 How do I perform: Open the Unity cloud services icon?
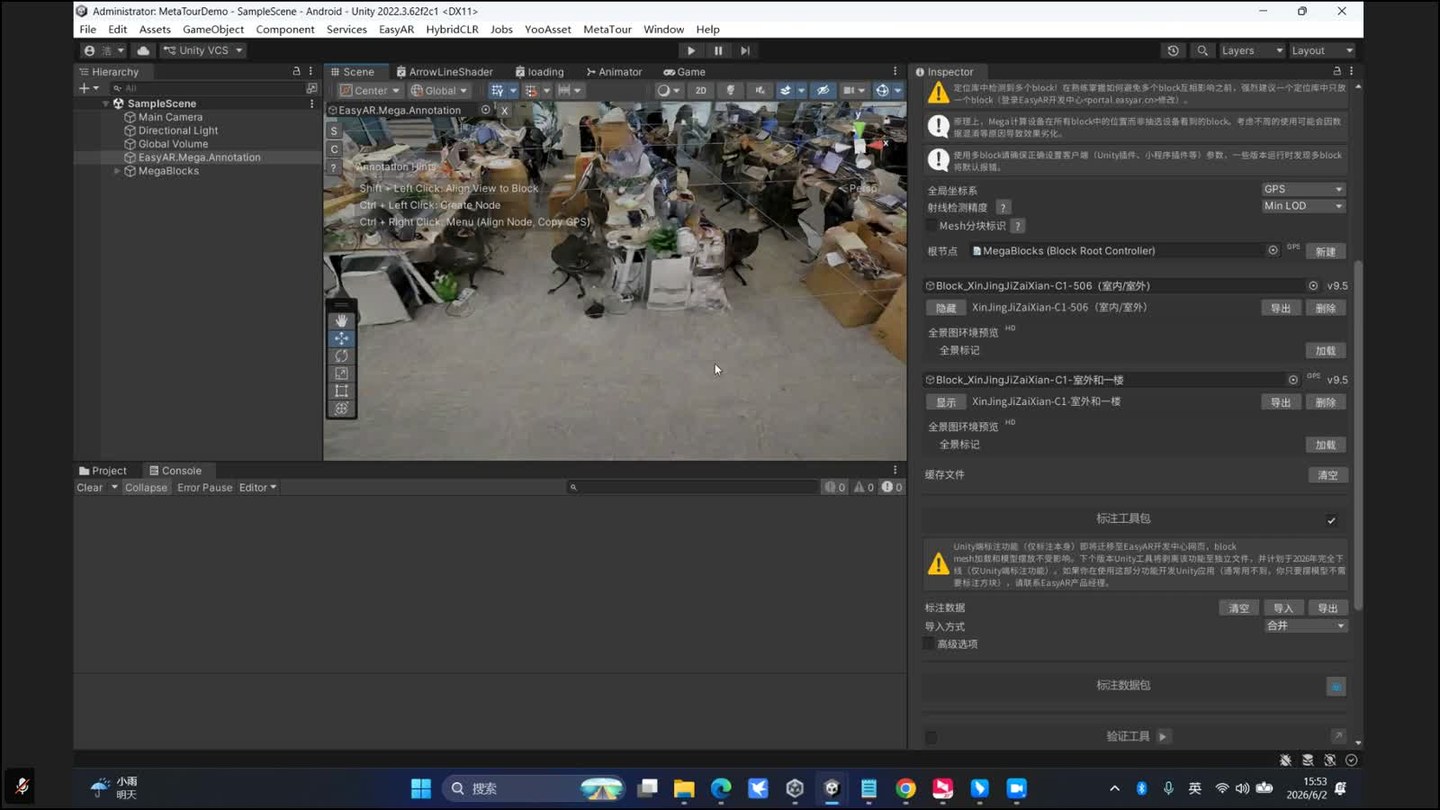click(x=143, y=50)
